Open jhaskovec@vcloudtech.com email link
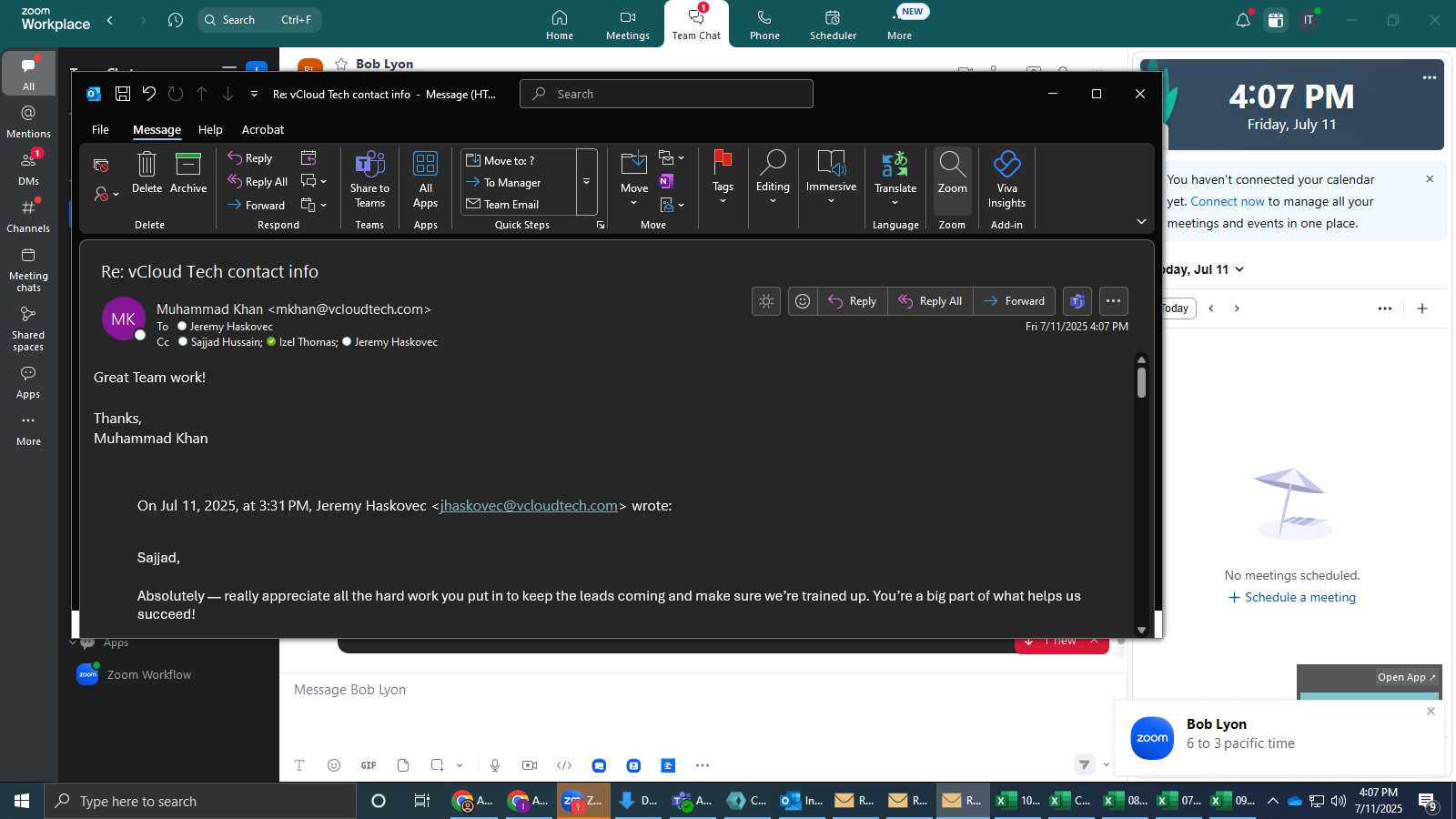The height and width of the screenshot is (819, 1456). pos(529,506)
